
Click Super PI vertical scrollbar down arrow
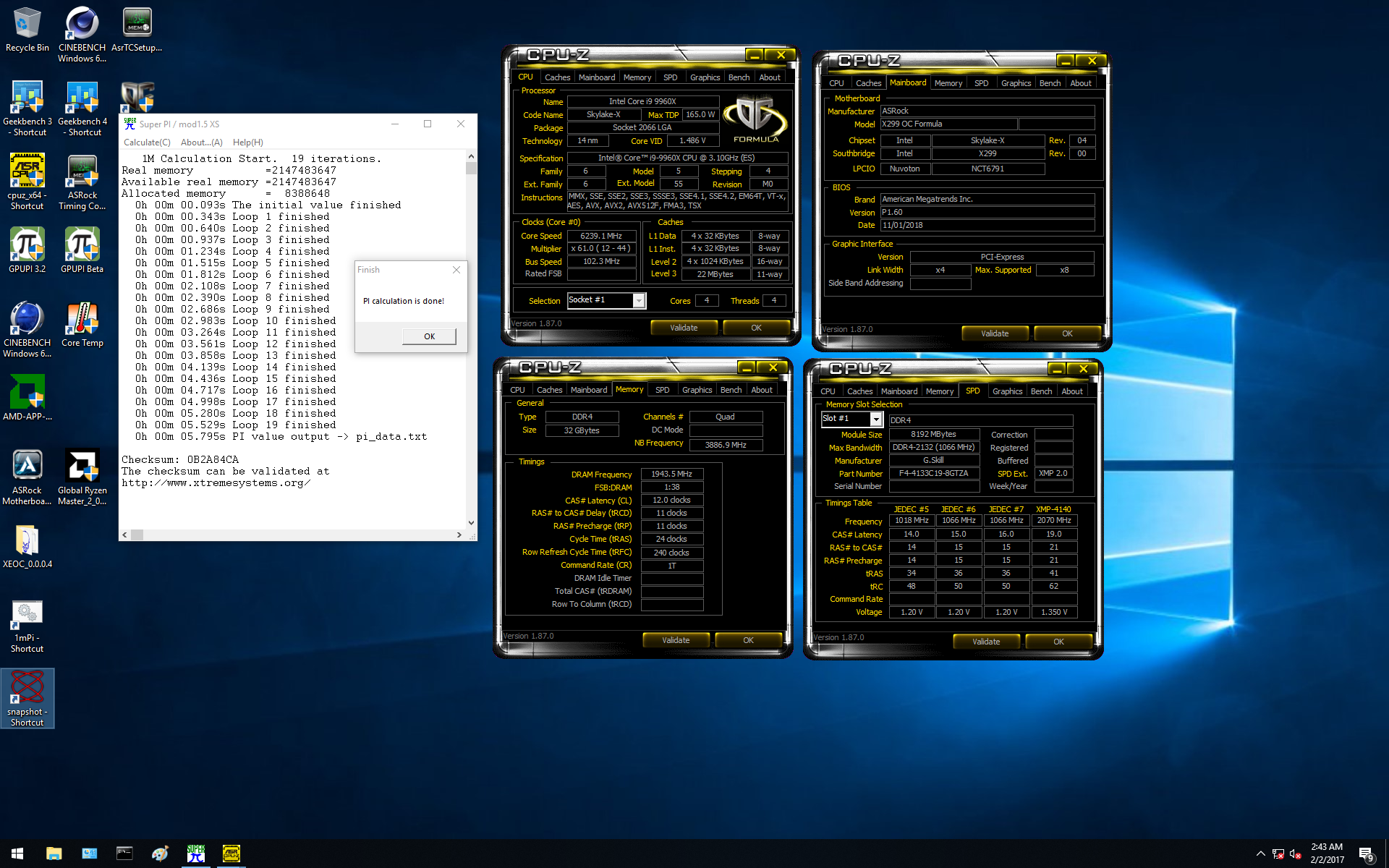point(471,522)
